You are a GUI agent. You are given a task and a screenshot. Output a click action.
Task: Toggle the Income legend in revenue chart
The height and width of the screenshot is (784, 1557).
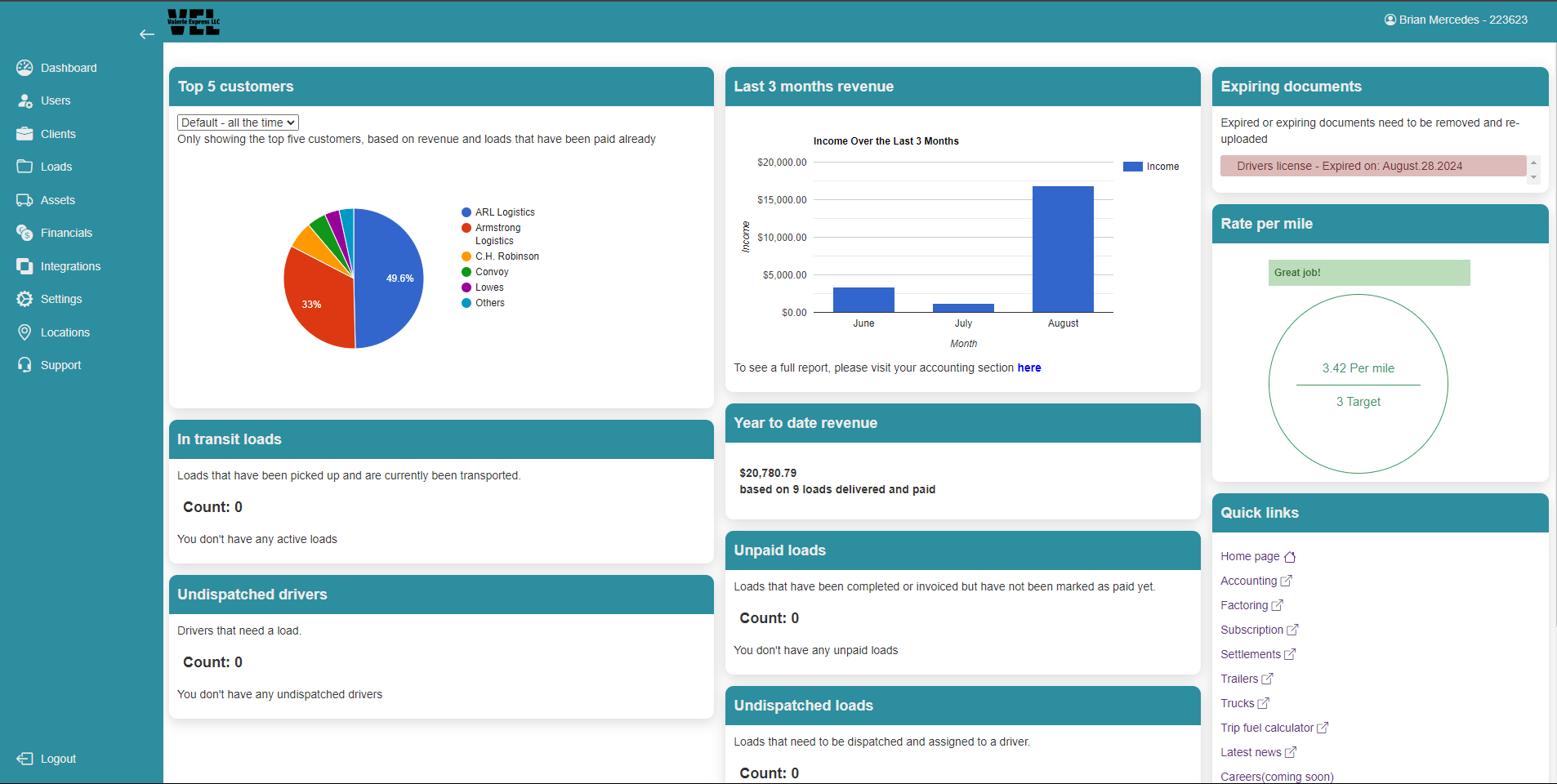pos(1152,167)
